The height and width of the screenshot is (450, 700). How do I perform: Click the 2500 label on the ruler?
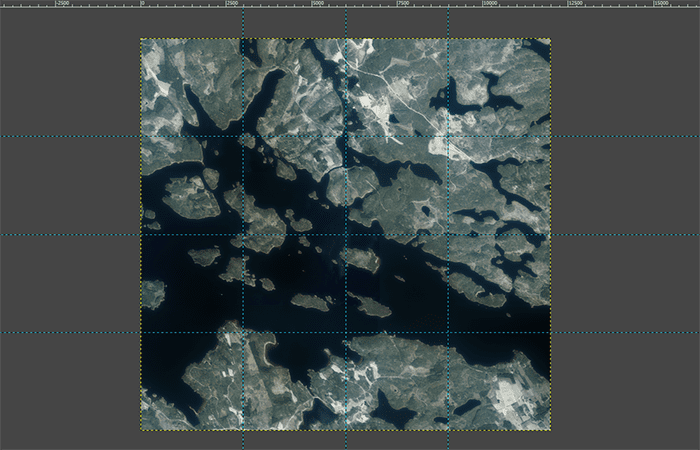click(232, 3)
